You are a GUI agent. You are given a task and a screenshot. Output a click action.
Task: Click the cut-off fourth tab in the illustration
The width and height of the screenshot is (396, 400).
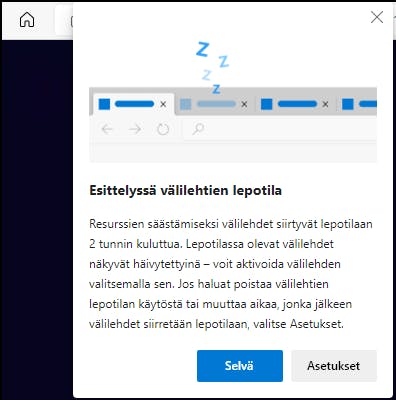(x=357, y=104)
